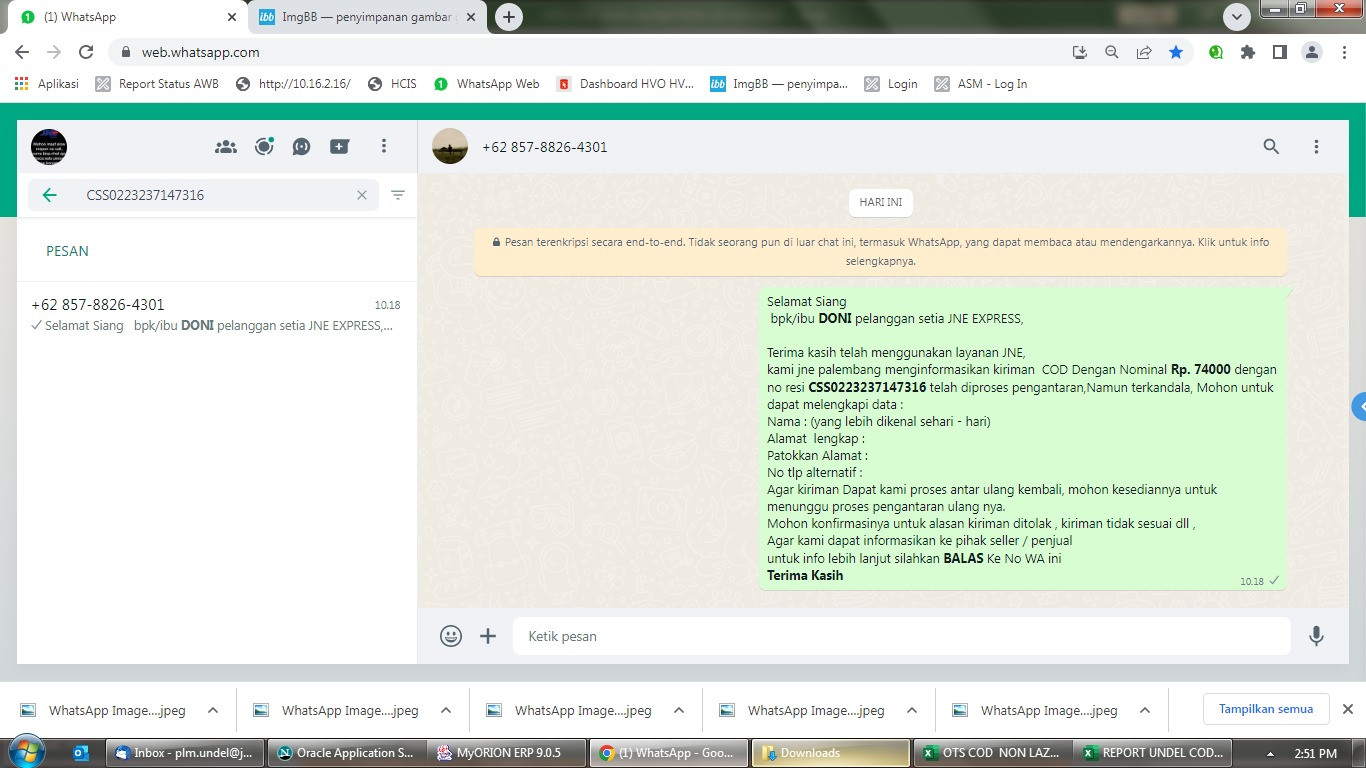Install app icon in address bar

pos(1080,52)
